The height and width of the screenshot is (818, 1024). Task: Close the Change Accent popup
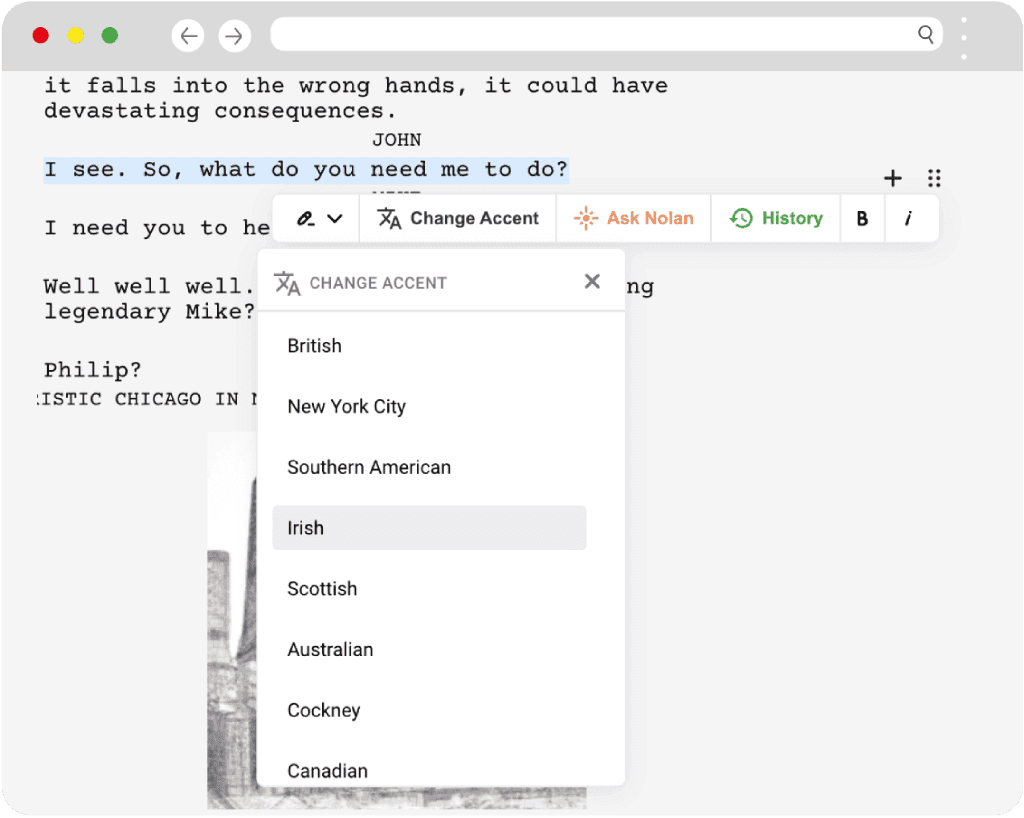click(x=592, y=282)
